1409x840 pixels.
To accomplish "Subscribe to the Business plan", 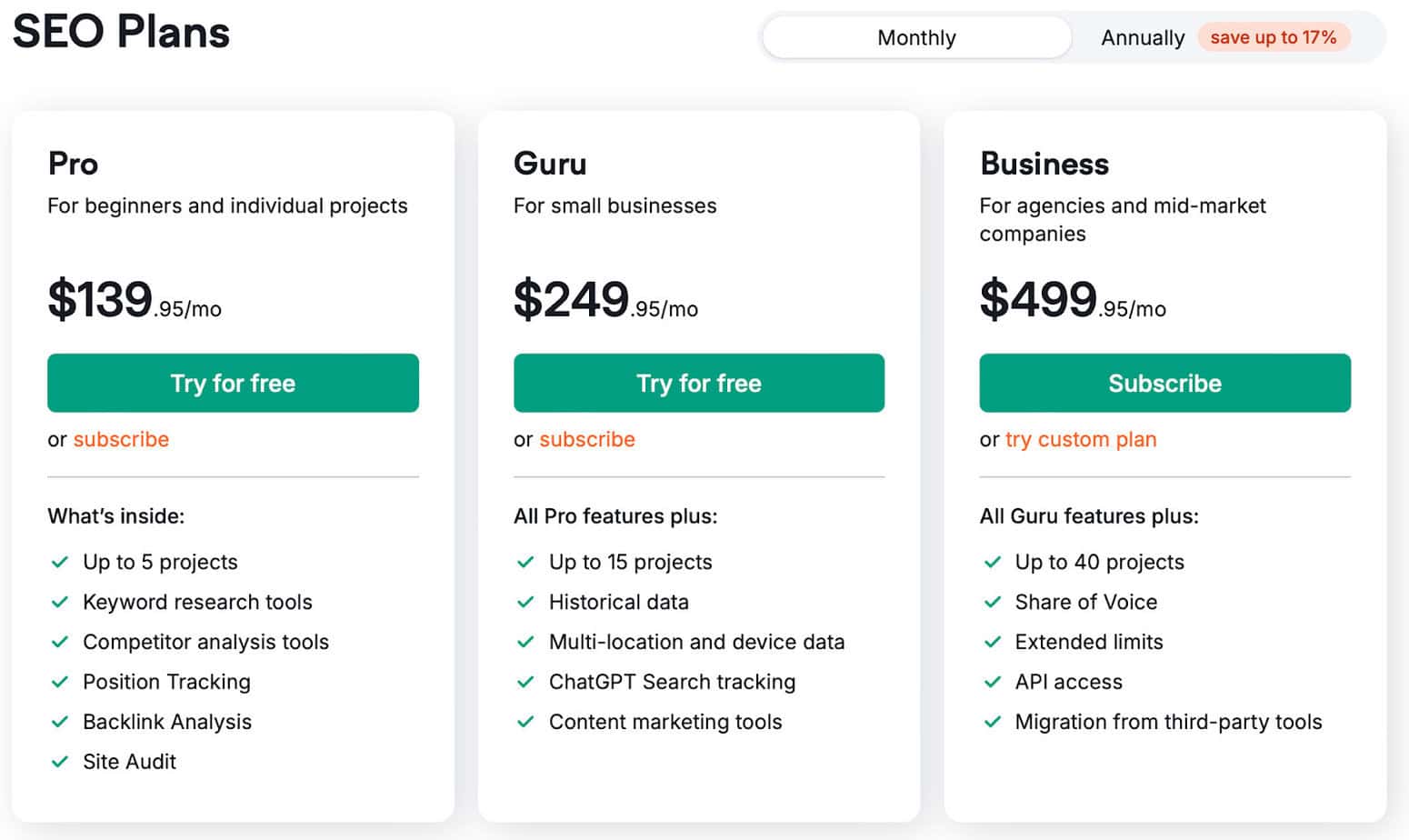I will [x=1164, y=383].
